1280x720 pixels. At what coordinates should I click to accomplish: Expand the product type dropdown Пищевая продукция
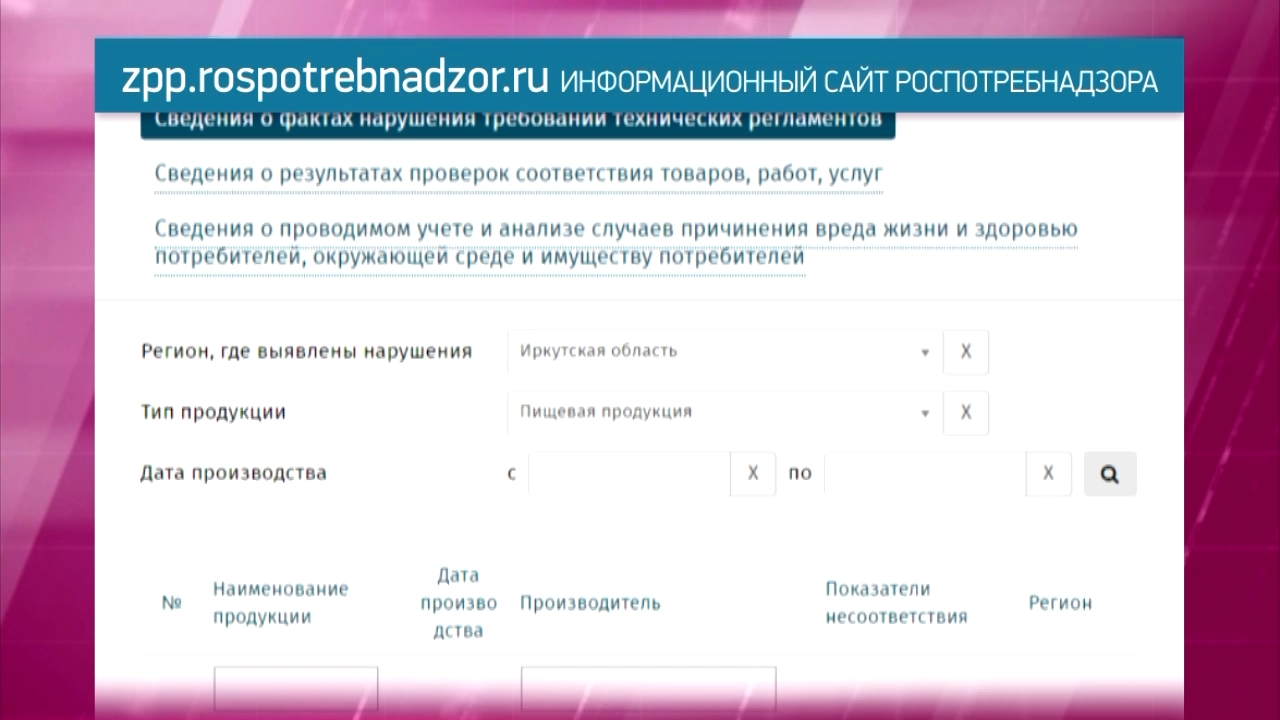pos(725,412)
